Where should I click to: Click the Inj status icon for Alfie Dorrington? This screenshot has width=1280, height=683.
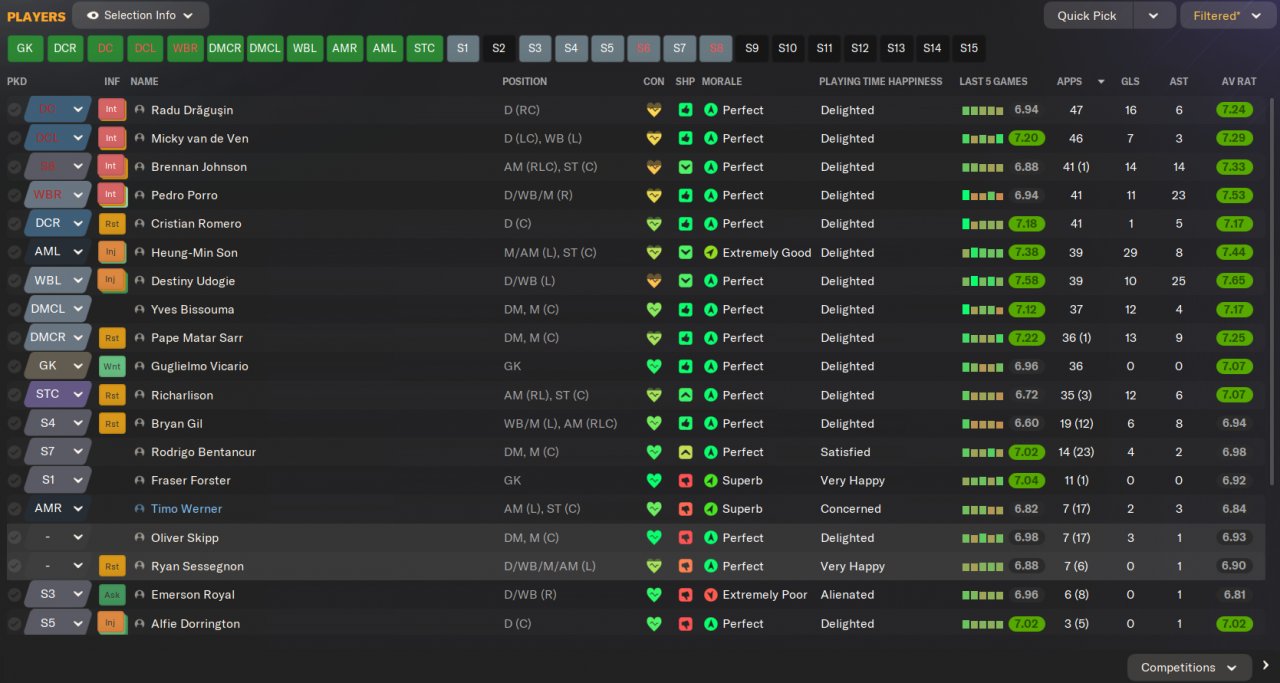(x=112, y=623)
